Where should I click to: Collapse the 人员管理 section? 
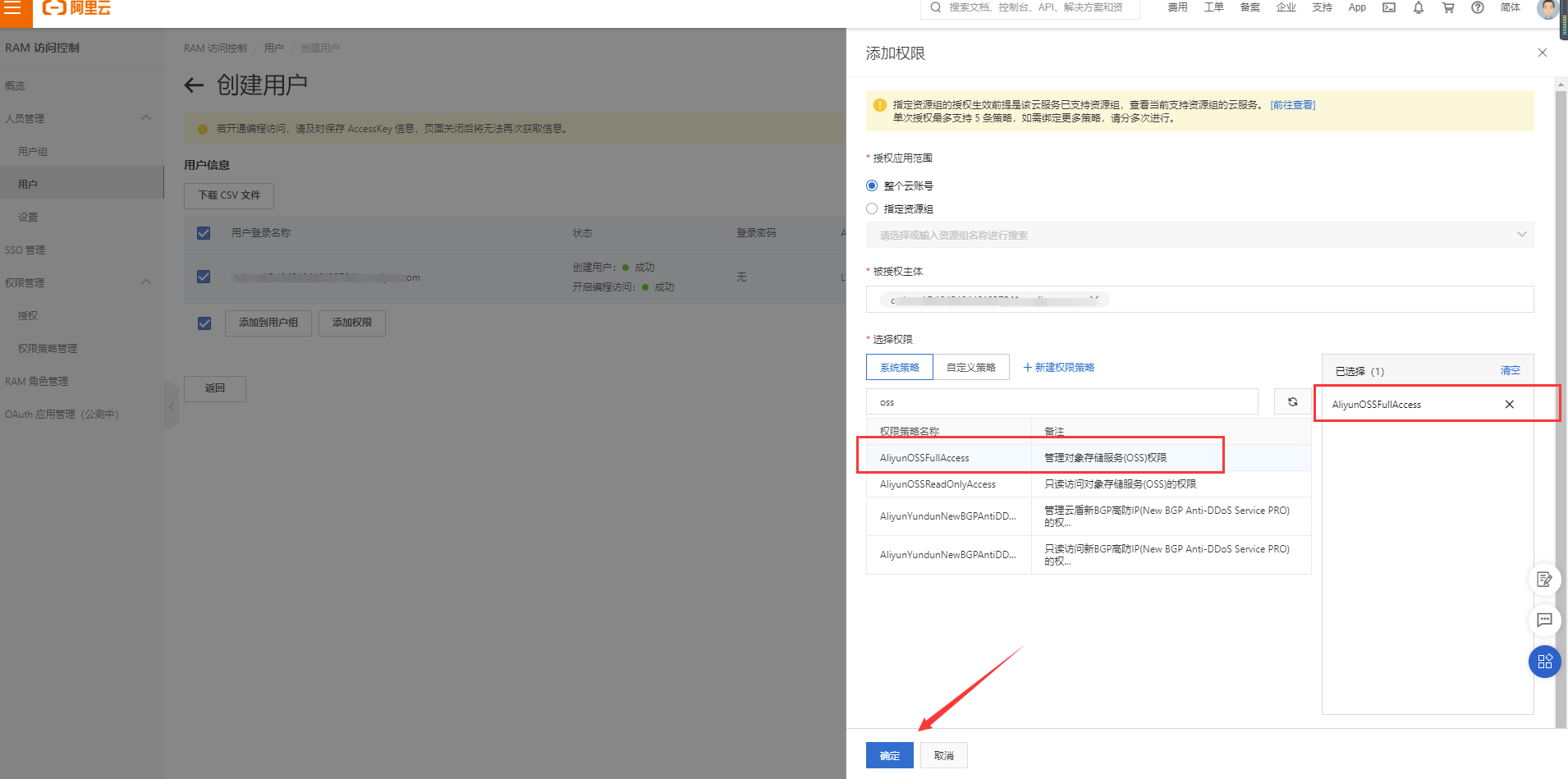click(145, 117)
